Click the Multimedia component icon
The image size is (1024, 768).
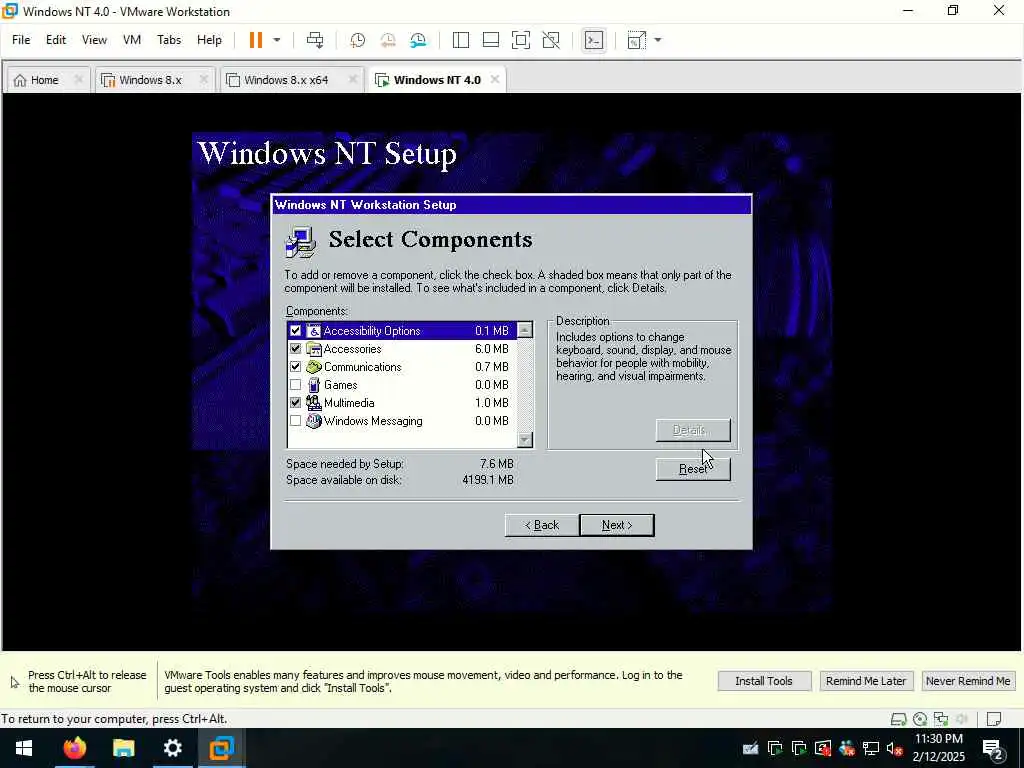314,403
